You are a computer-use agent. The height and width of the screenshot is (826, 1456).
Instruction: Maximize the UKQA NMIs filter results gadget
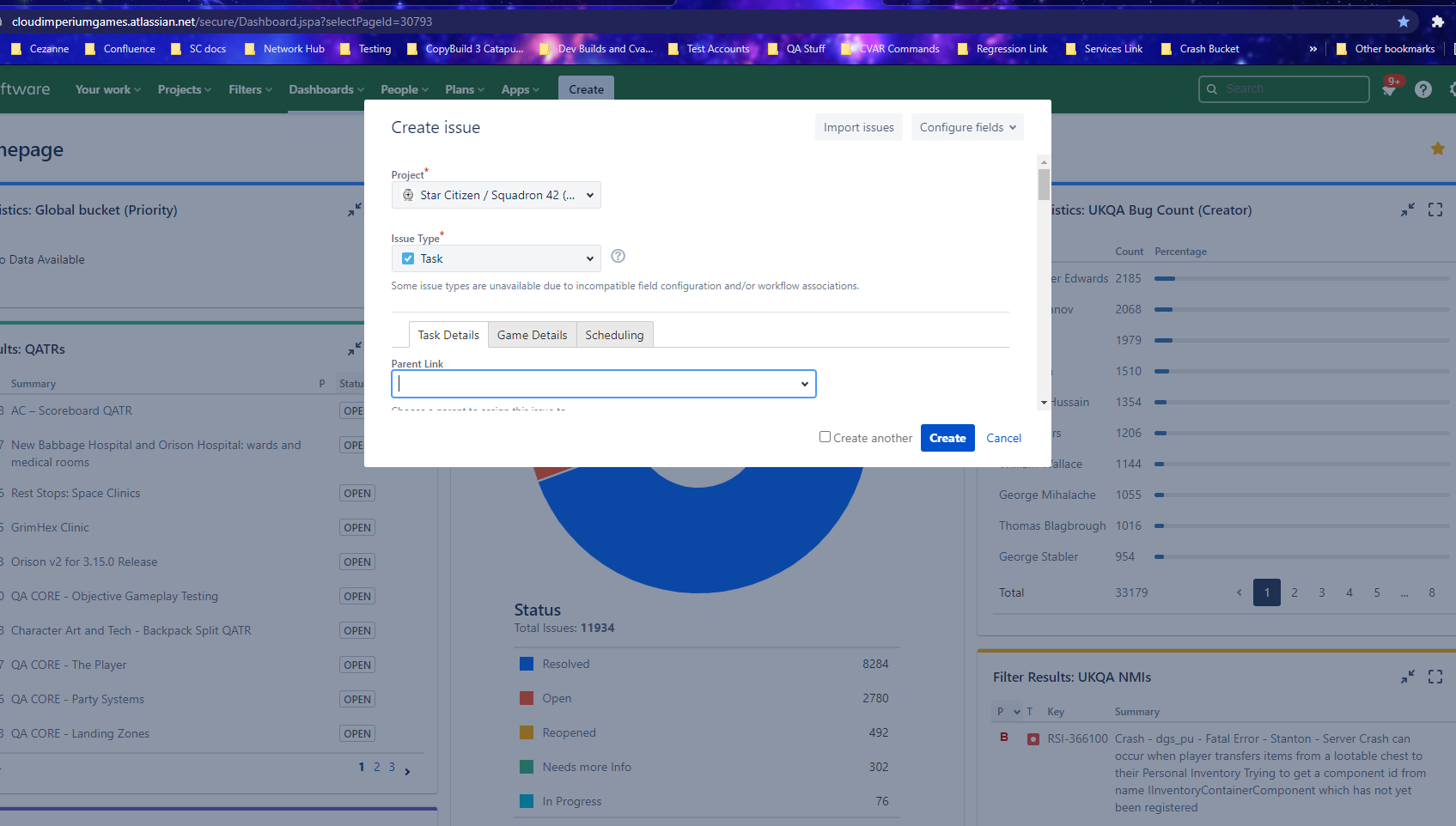tap(1435, 677)
